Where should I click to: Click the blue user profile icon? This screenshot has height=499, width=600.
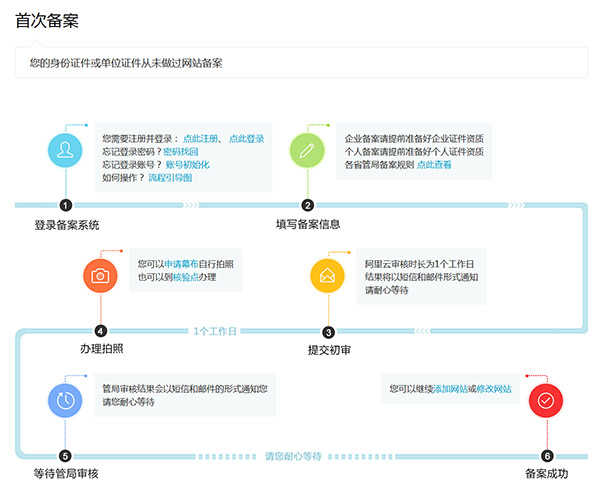(65, 151)
